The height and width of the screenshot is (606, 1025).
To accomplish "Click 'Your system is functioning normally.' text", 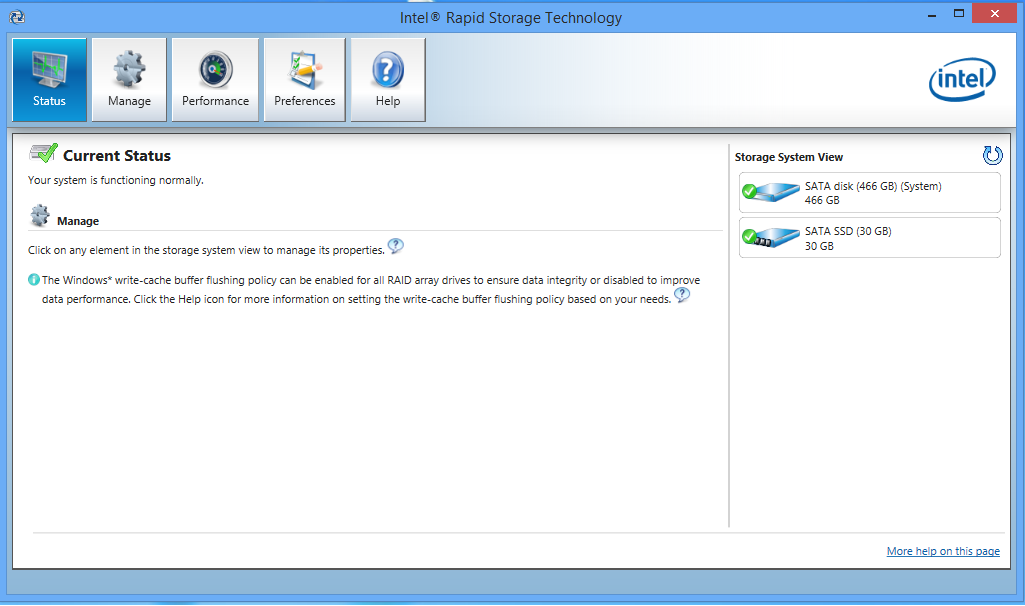I will click(x=116, y=180).
